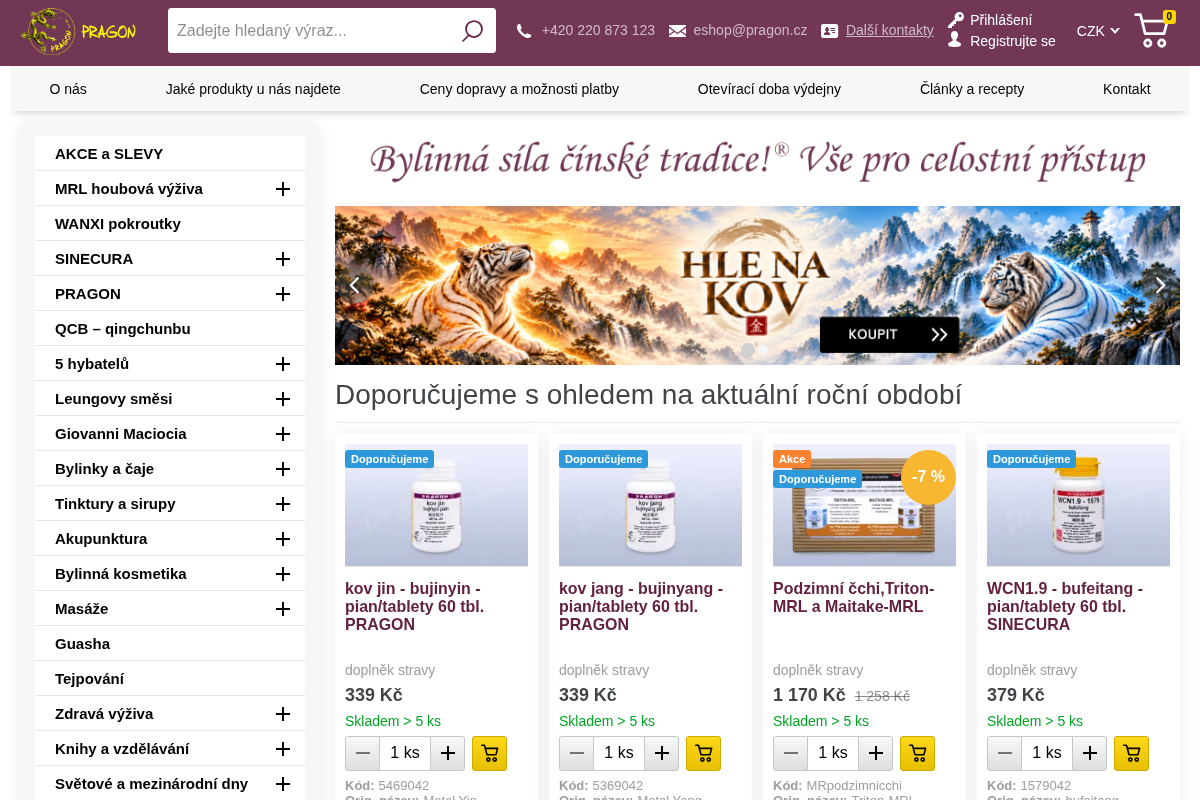Screen dimensions: 1200x800
Task: Open the O nás menu item
Action: click(68, 89)
